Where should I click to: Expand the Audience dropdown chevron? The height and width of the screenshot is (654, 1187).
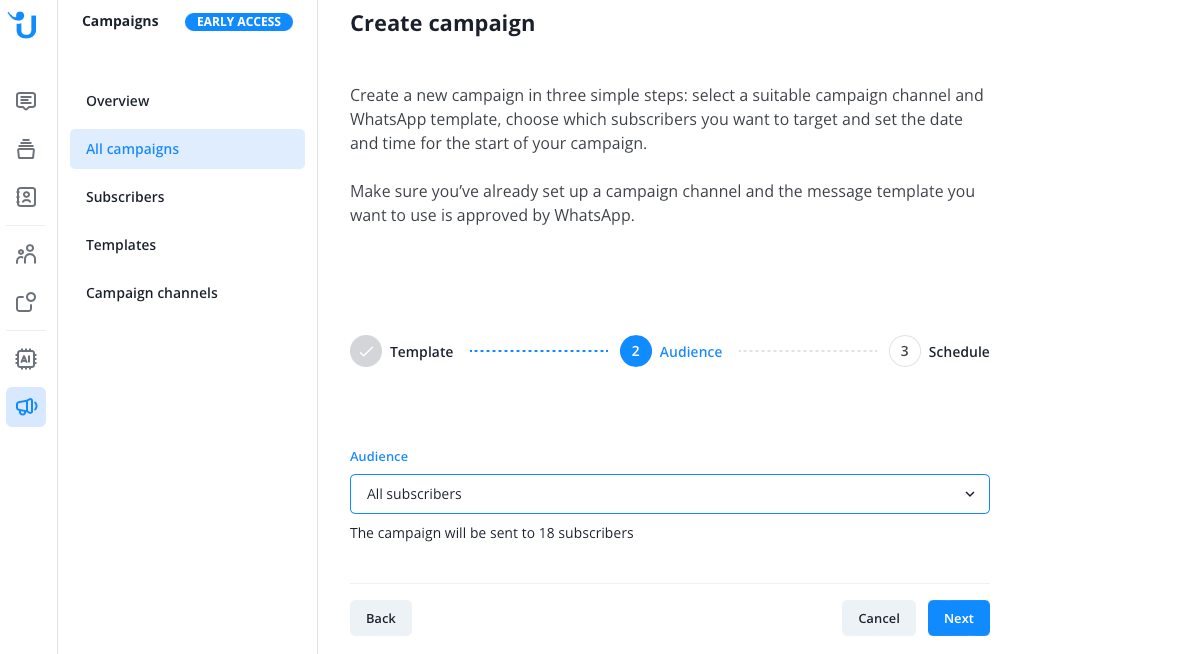pyautogui.click(x=969, y=494)
